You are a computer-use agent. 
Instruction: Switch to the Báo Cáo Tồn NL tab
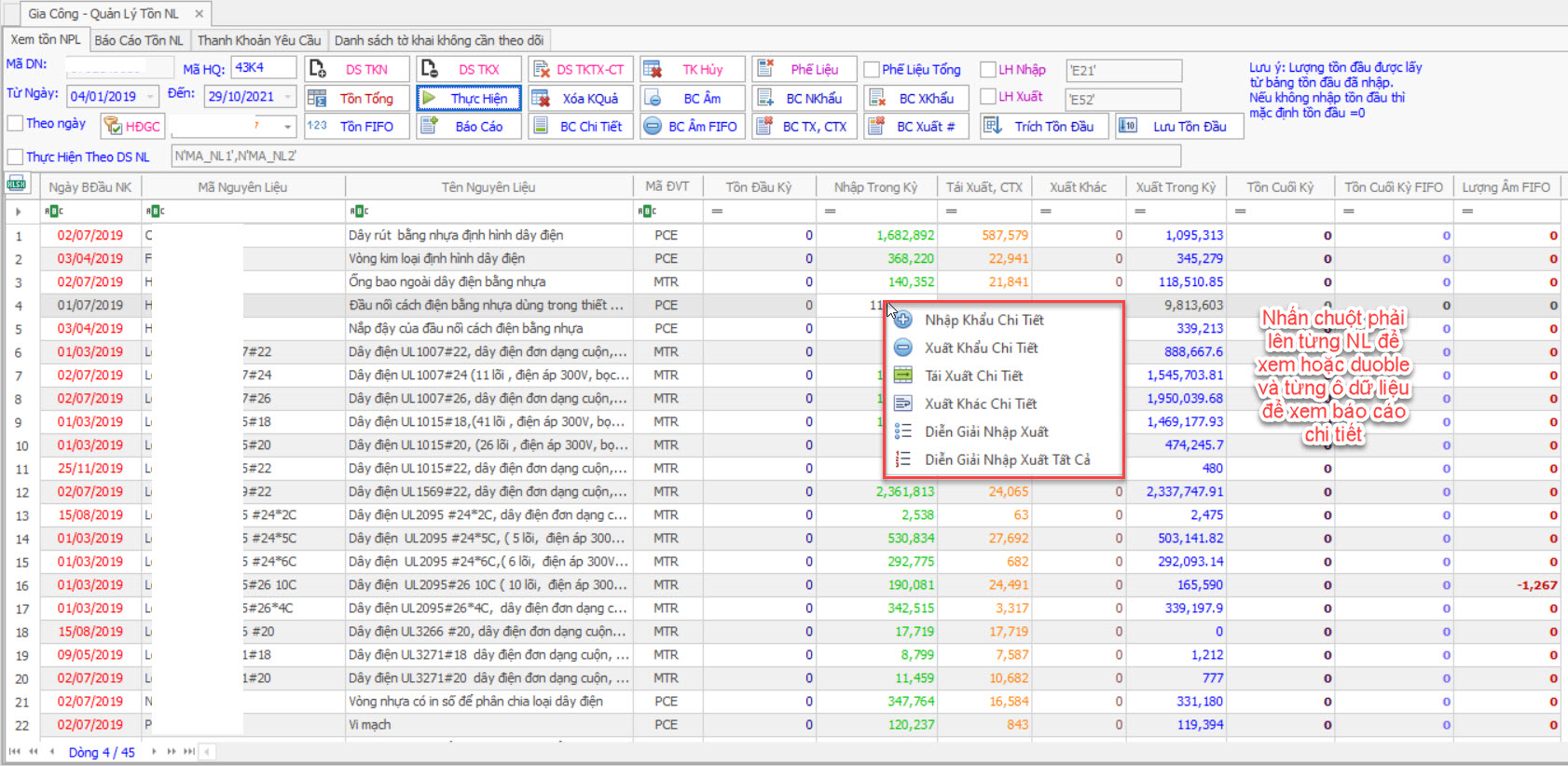139,40
